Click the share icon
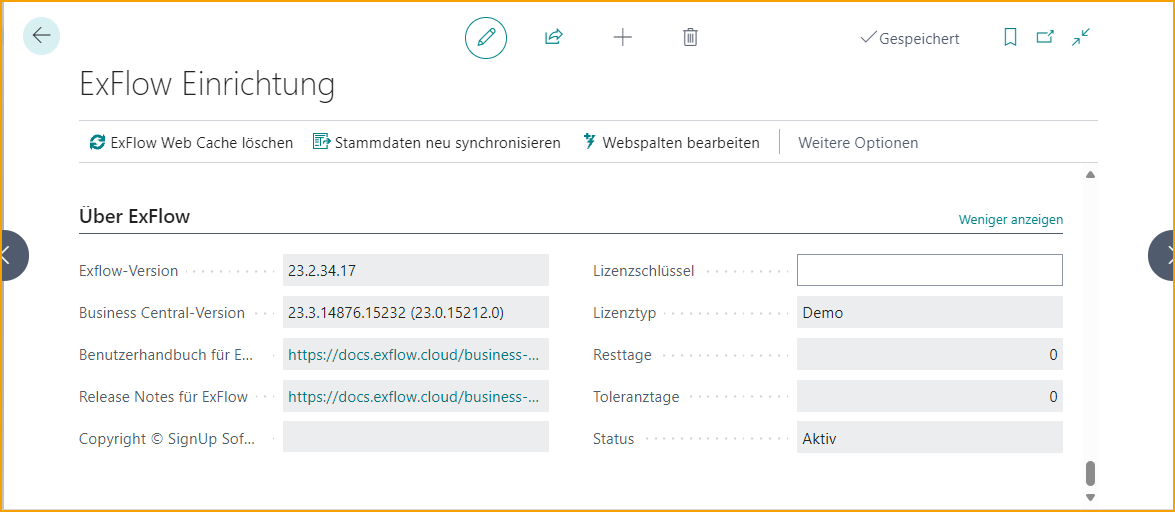The height and width of the screenshot is (512, 1175). (553, 38)
